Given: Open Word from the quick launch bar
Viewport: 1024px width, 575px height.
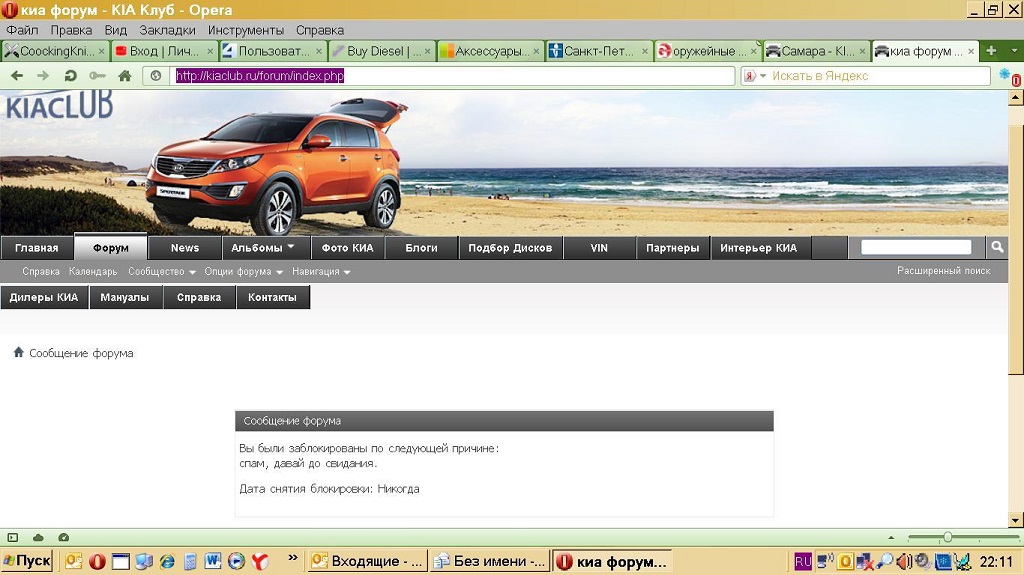Looking at the screenshot, I should tap(212, 561).
